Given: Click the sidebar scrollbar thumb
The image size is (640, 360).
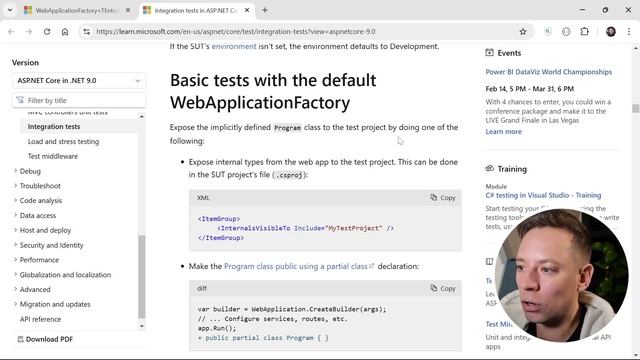Looking at the screenshot, I should [x=142, y=276].
